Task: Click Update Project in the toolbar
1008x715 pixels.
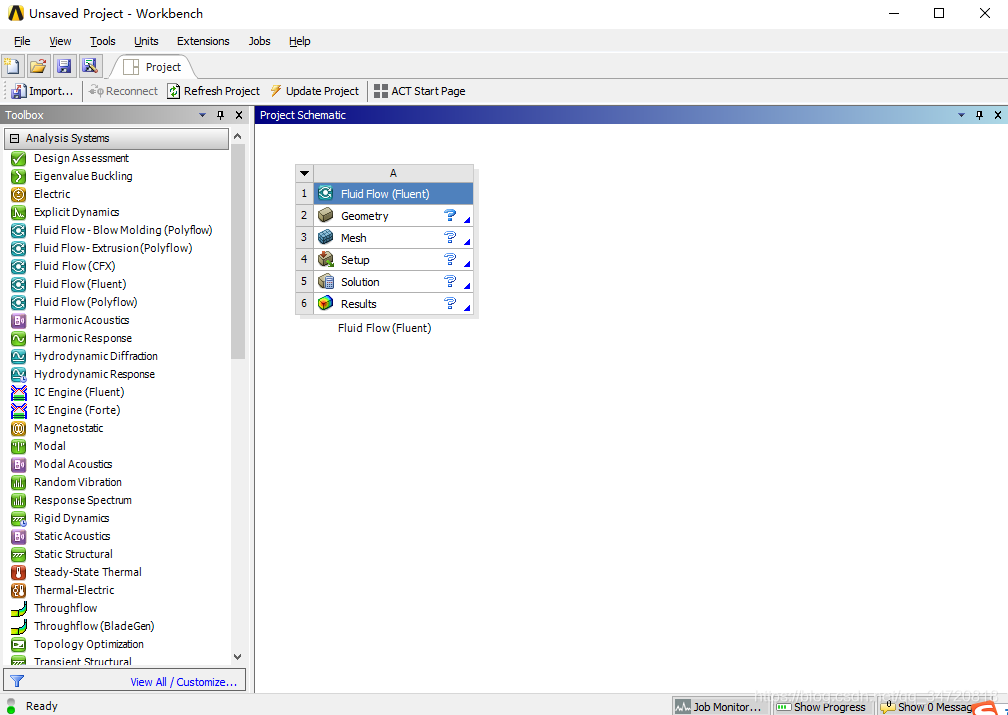Action: (314, 91)
